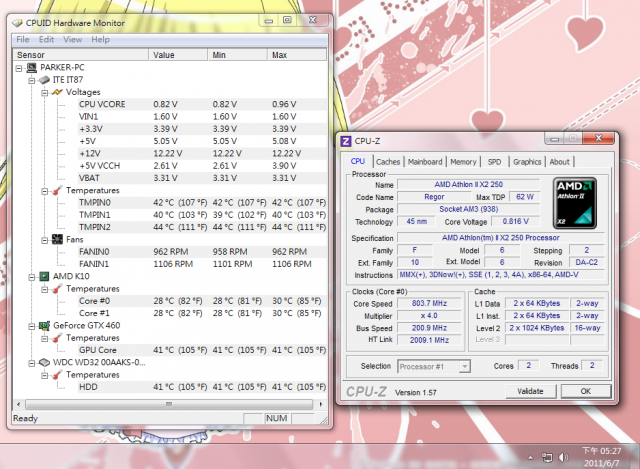Click the OK button in CPU-Z
Image resolution: width=640 pixels, height=469 pixels.
tap(586, 391)
